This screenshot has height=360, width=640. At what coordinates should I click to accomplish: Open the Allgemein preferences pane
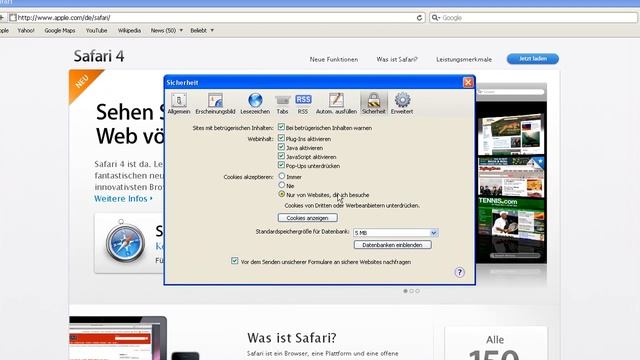tap(179, 103)
